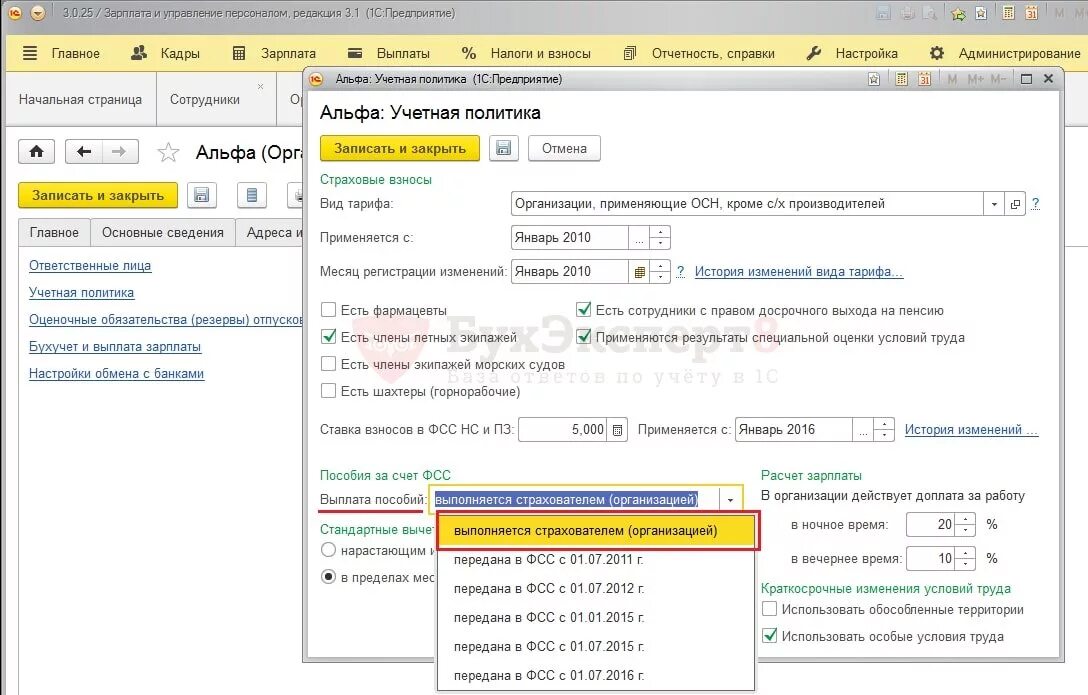
Task: Click the Применяется с Январь 2010 stepper arrows
Action: (x=661, y=238)
